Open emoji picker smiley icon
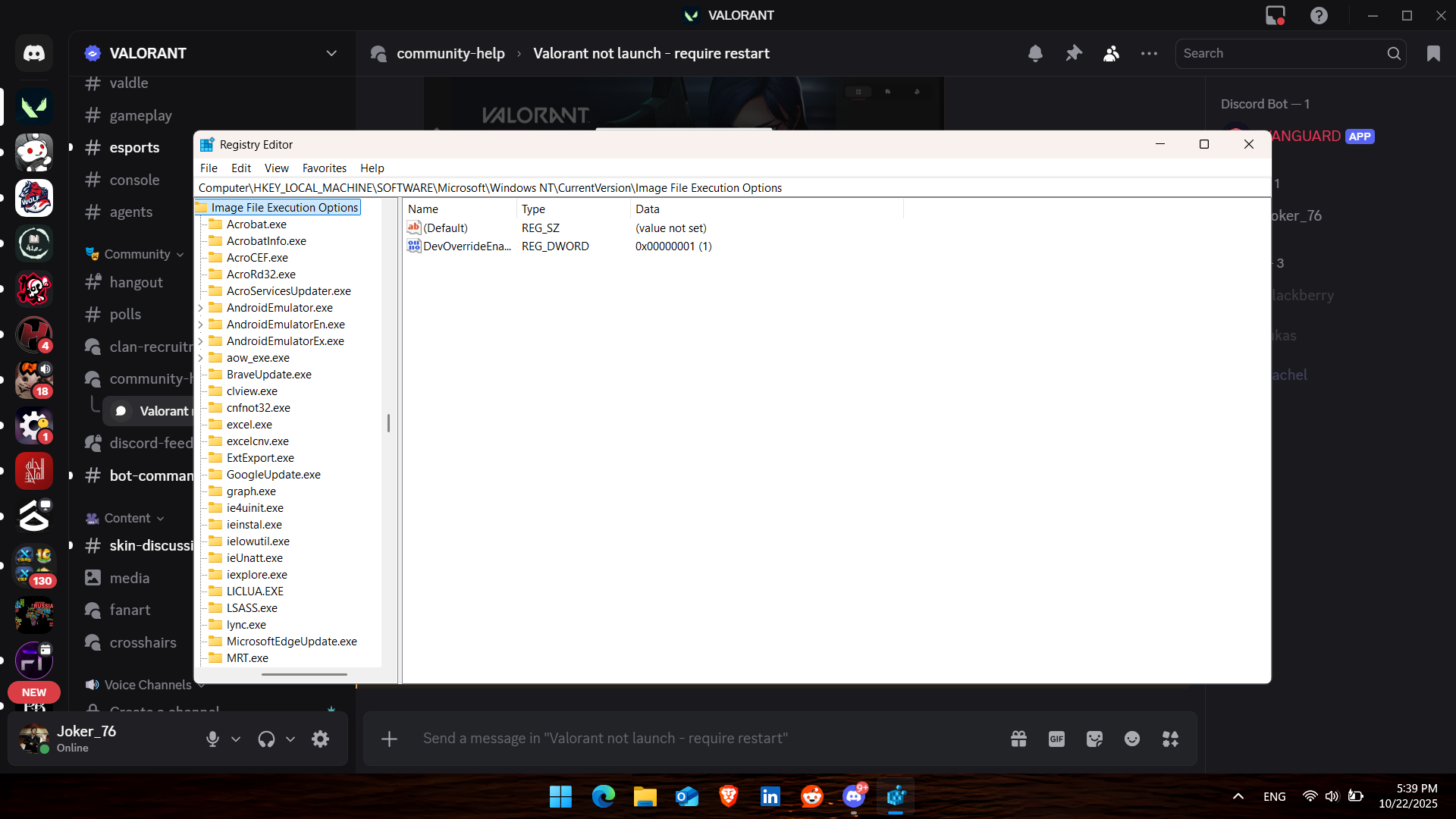Screen dimensions: 1456x819 click(1132, 739)
